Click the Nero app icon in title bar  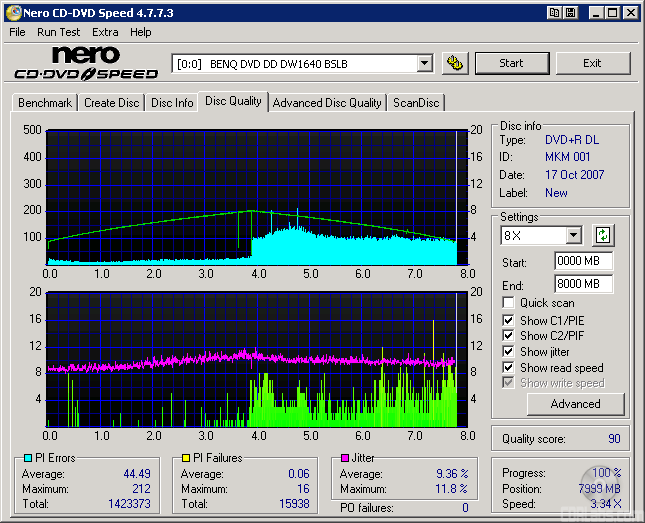tap(13, 13)
